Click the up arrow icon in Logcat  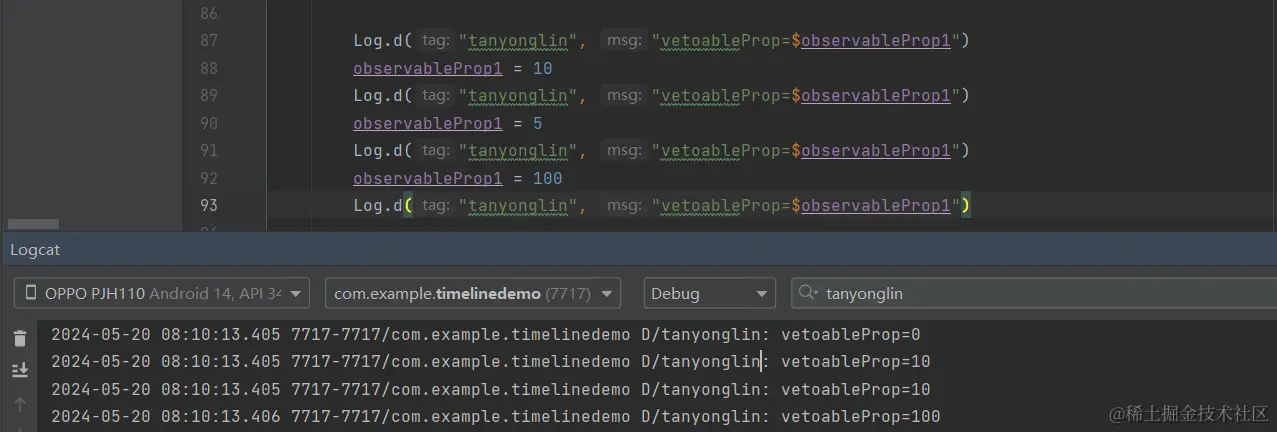coord(20,404)
